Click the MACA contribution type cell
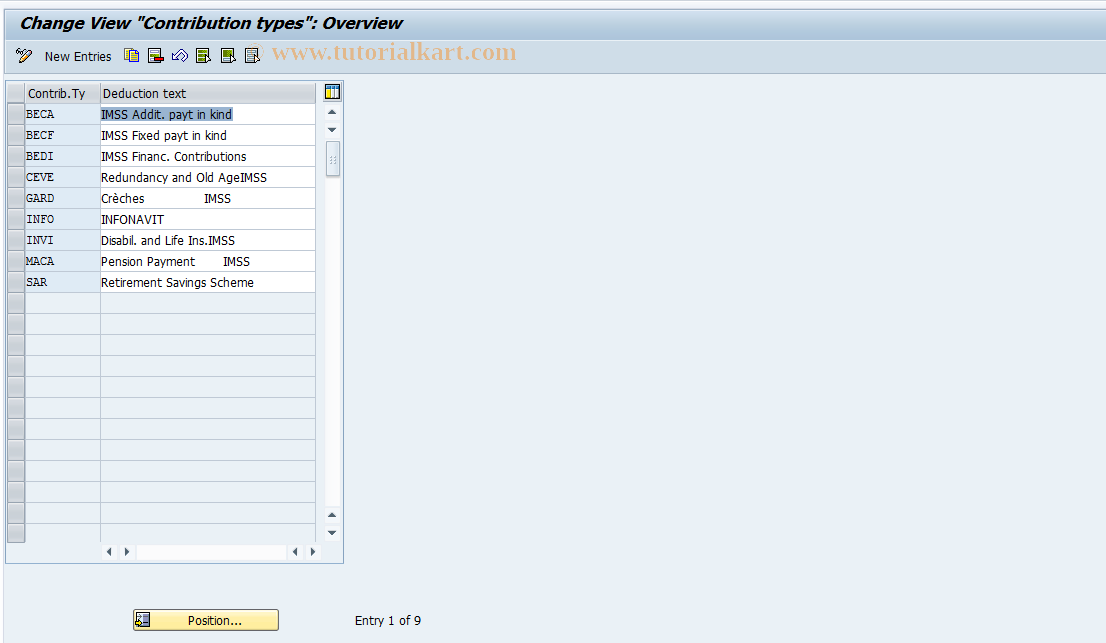This screenshot has height=643, width=1106. pyautogui.click(x=63, y=262)
